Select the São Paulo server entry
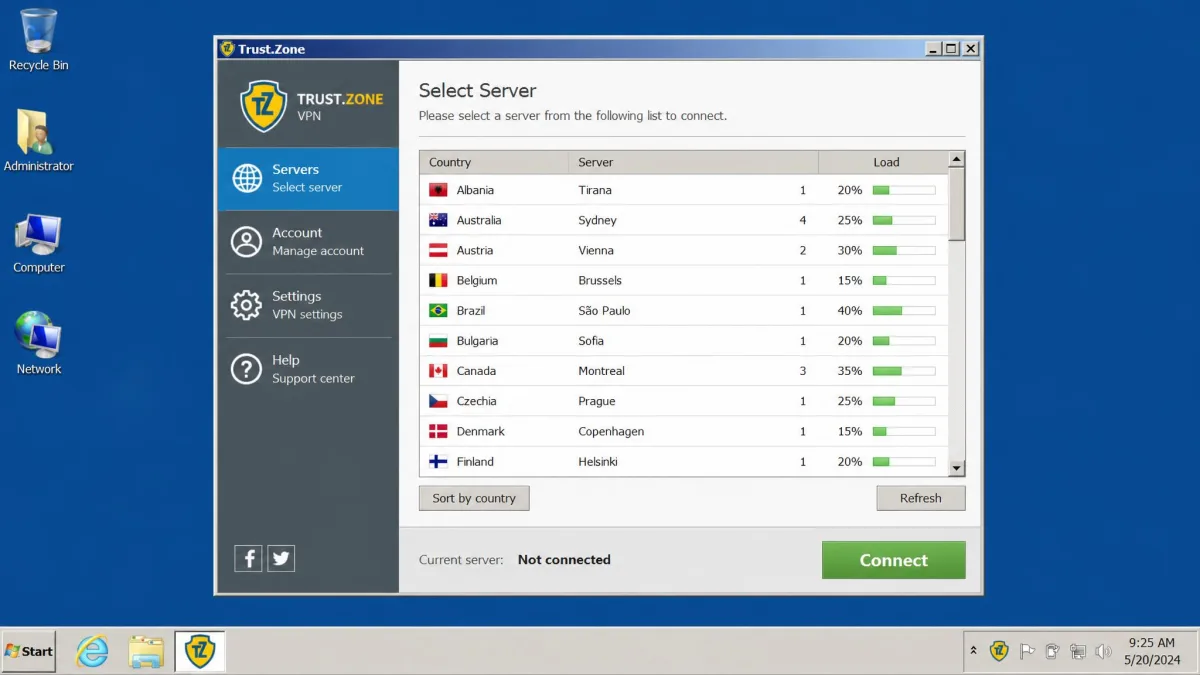The image size is (1200, 675). [683, 310]
